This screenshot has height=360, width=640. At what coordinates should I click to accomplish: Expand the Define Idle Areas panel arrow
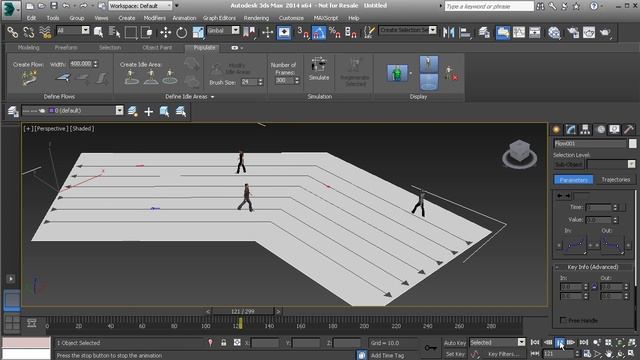(x=212, y=97)
